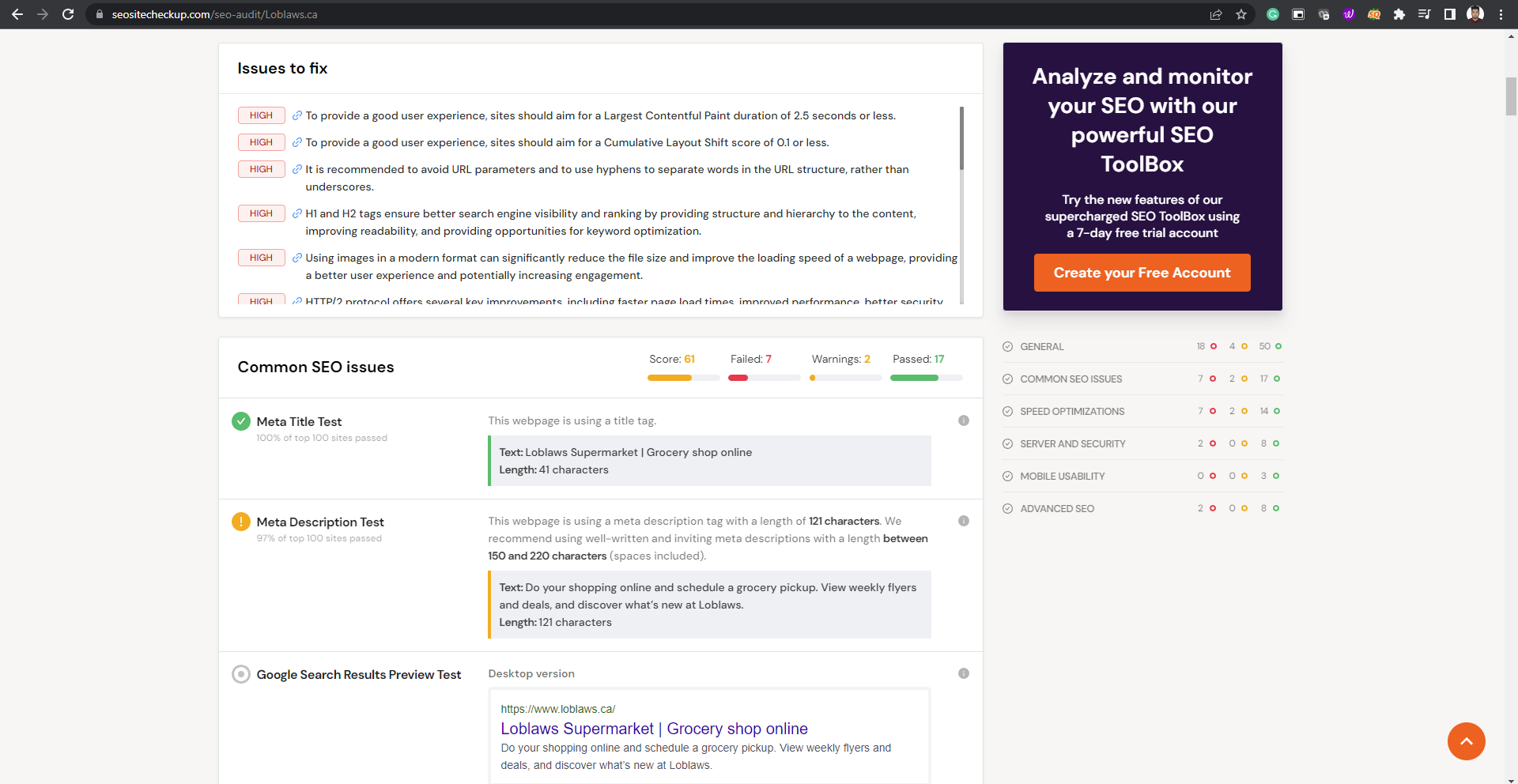Click the '100% of top 100 sites passed' text
Viewport: 1518px width, 784px height.
tap(322, 438)
